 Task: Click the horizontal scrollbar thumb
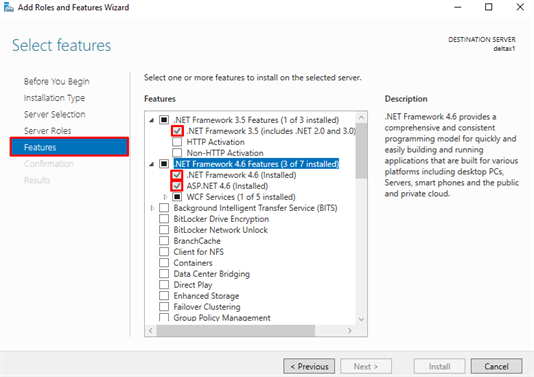[x=236, y=330]
